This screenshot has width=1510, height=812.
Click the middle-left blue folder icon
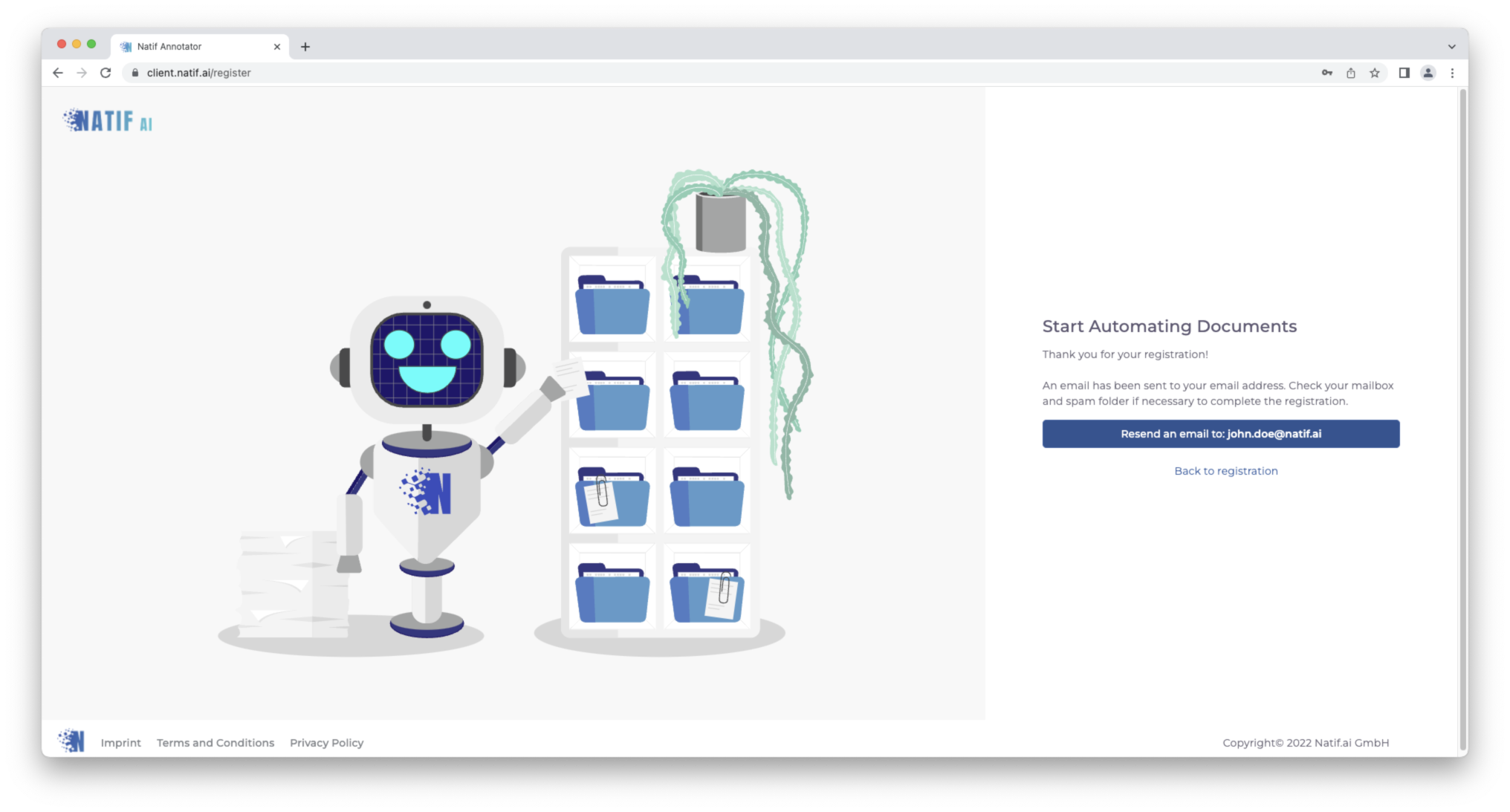[x=611, y=401]
